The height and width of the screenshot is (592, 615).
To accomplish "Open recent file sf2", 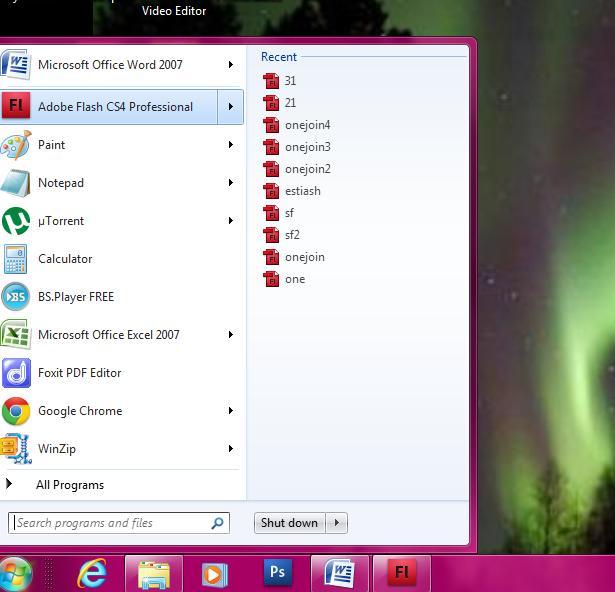I will pyautogui.click(x=281, y=235).
